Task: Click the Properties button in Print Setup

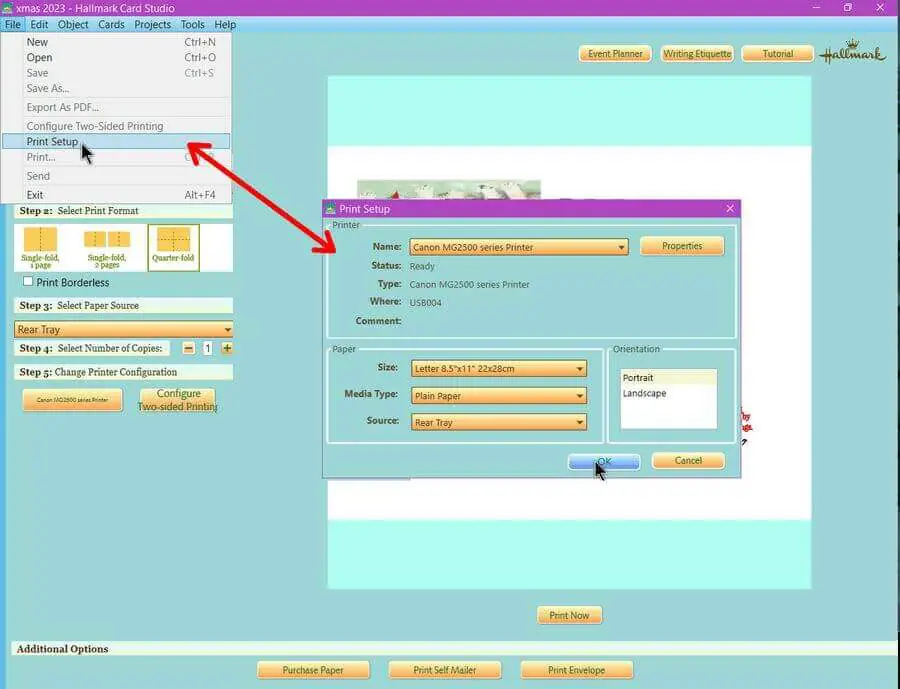Action: [x=682, y=246]
